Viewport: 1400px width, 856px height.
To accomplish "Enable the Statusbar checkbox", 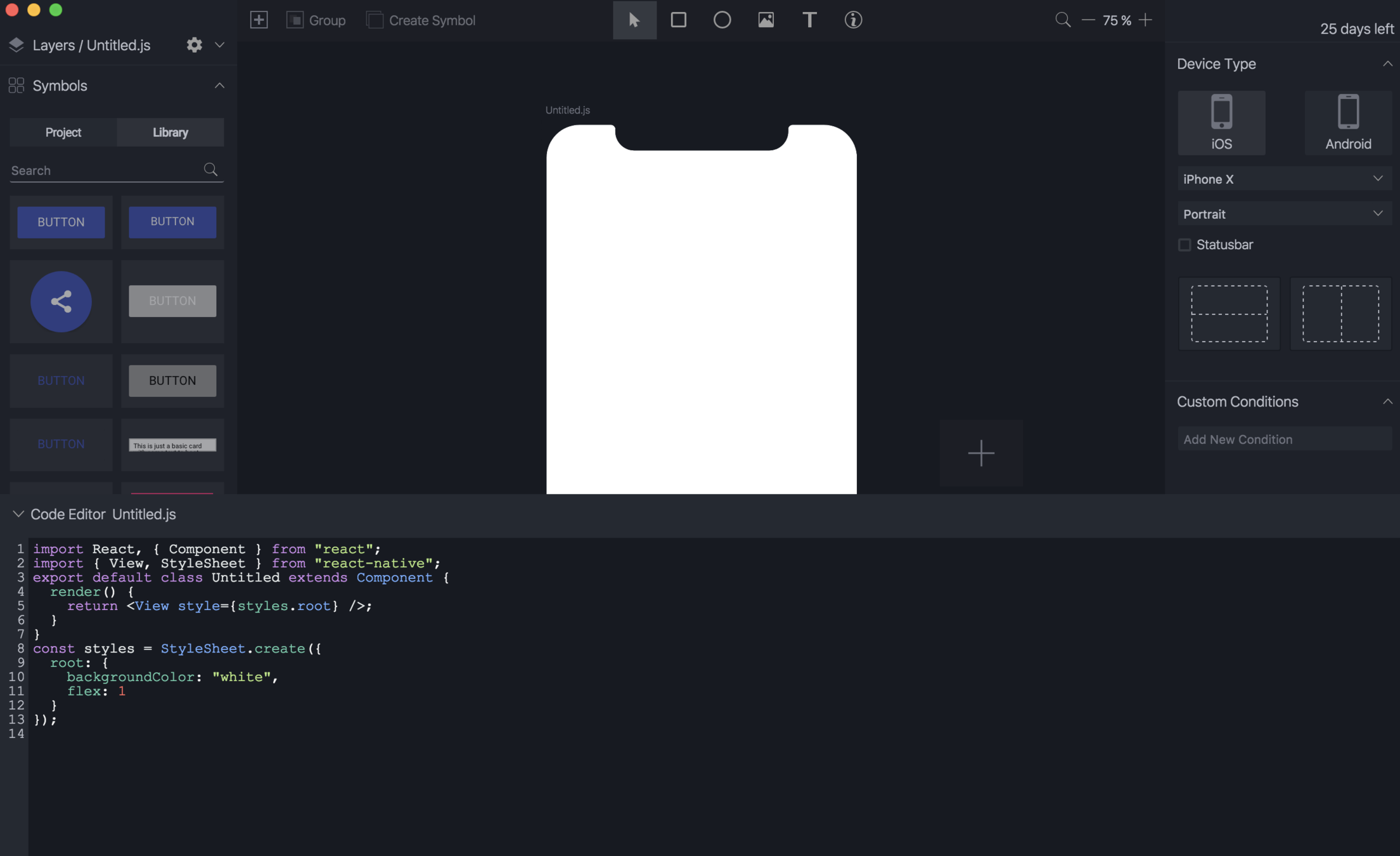I will pyautogui.click(x=1184, y=245).
